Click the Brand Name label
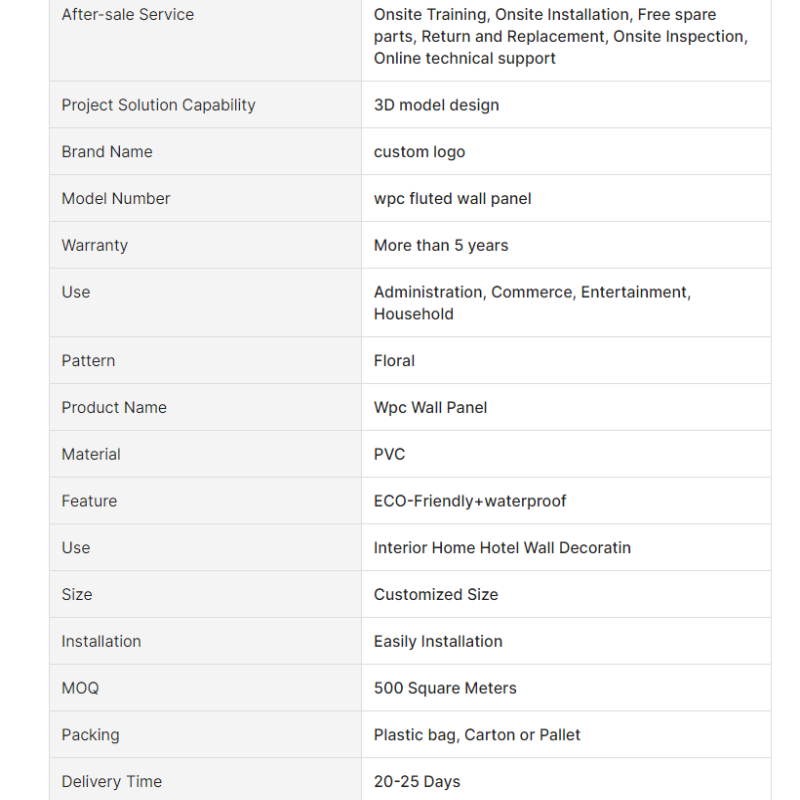The width and height of the screenshot is (800, 800). point(107,152)
